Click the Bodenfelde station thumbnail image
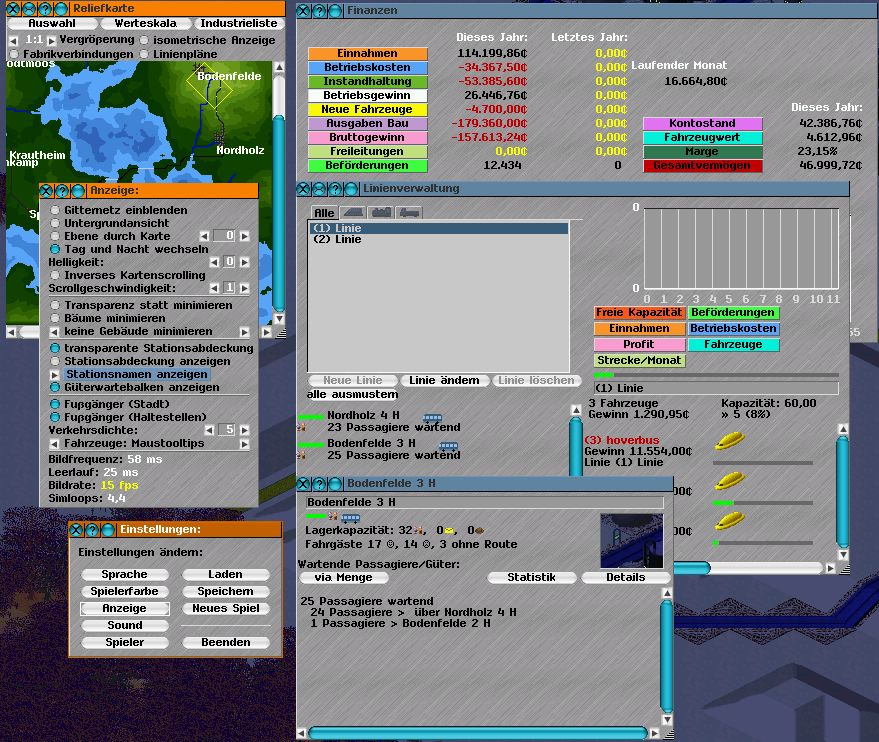The width and height of the screenshot is (879, 742). pyautogui.click(x=629, y=541)
